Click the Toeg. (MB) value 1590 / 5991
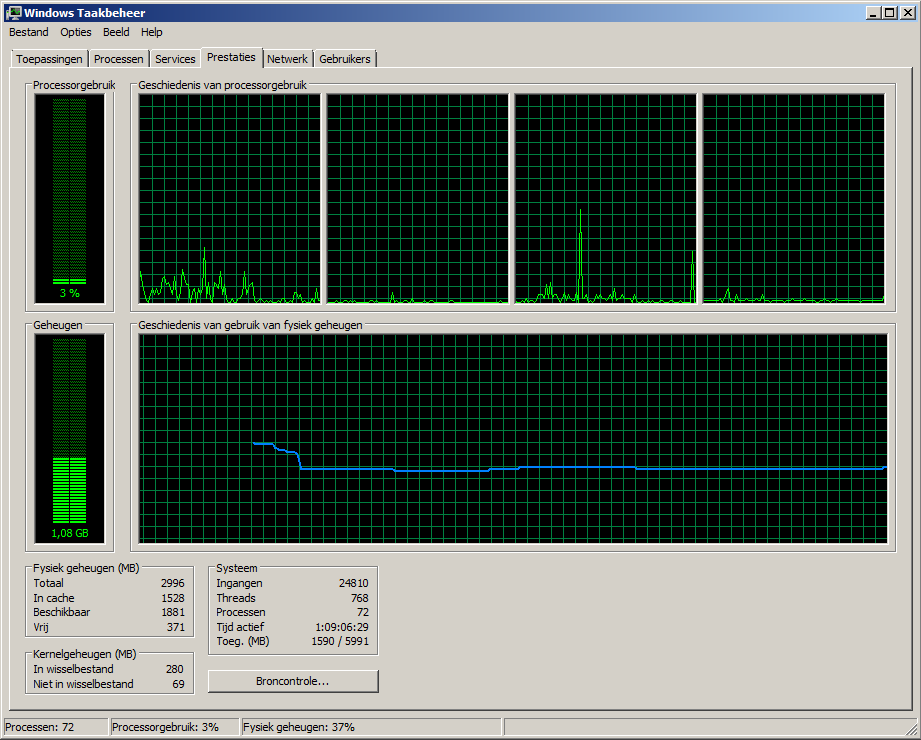The width and height of the screenshot is (921, 740). point(340,641)
